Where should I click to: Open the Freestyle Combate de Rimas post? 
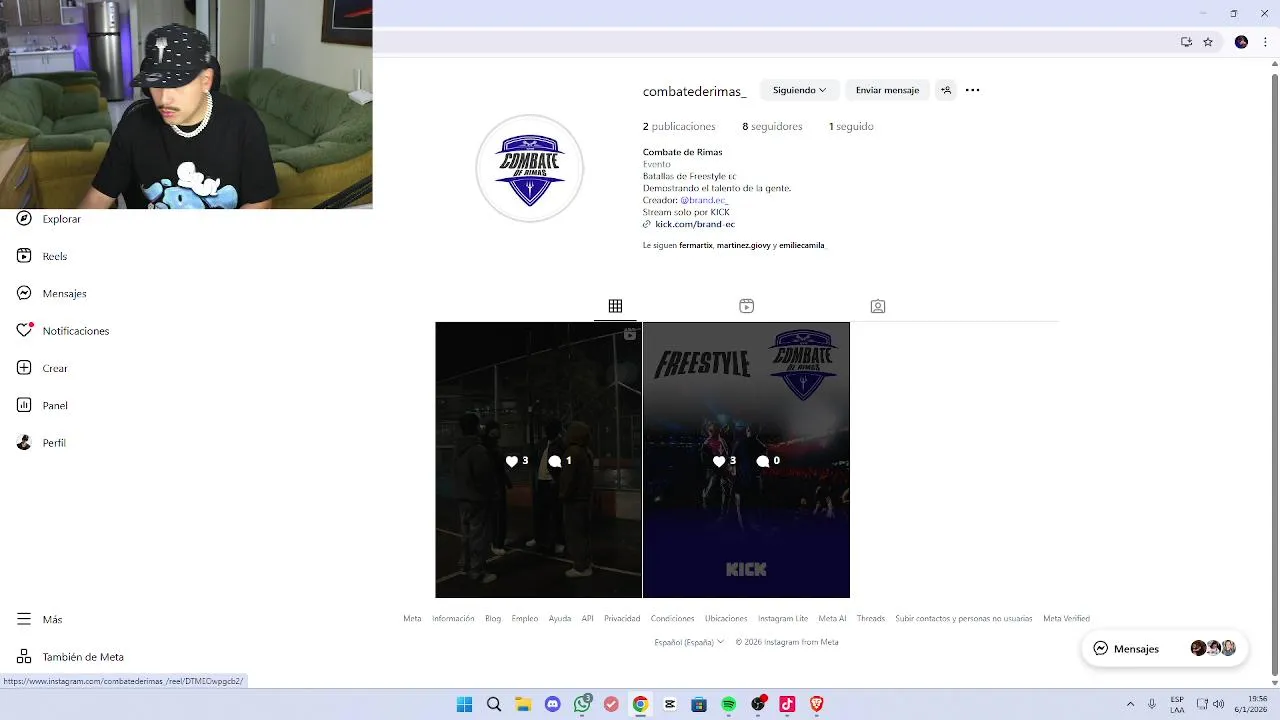pyautogui.click(x=746, y=460)
